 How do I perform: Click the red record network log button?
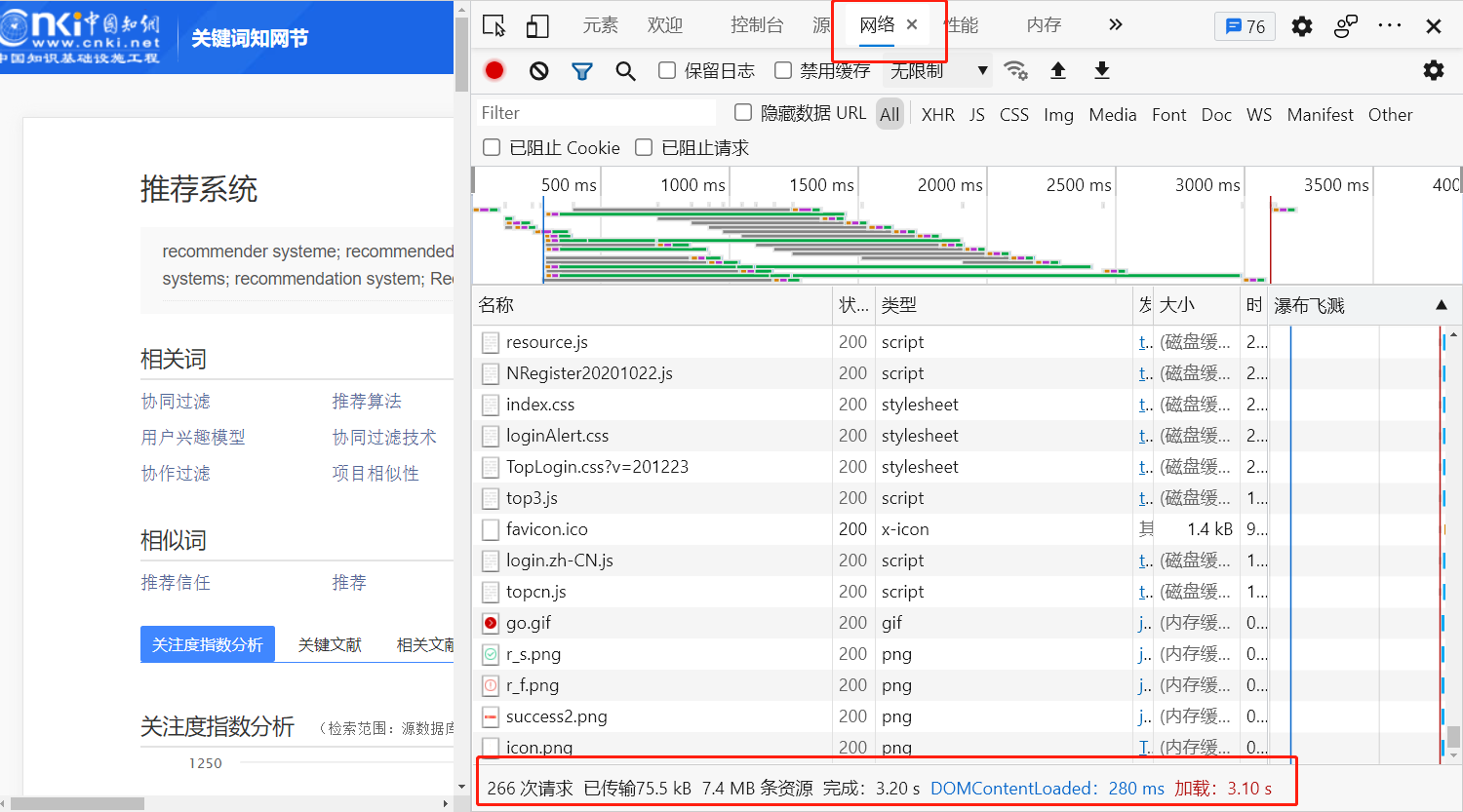pyautogui.click(x=494, y=70)
